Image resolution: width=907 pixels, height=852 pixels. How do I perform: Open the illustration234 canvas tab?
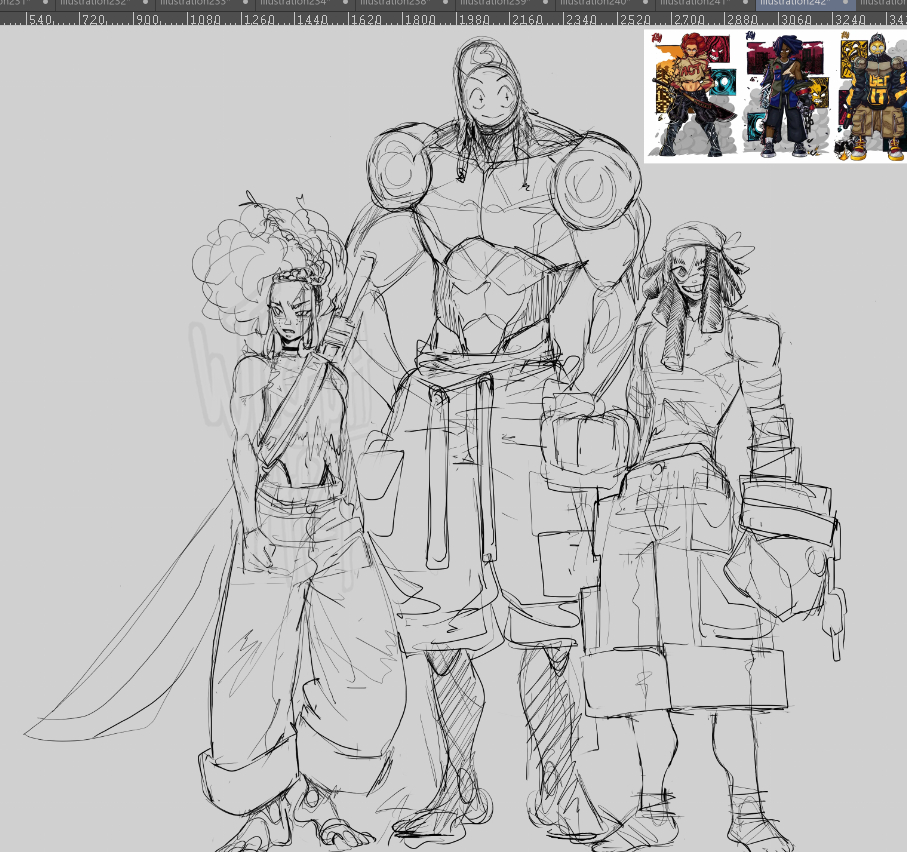(292, 3)
